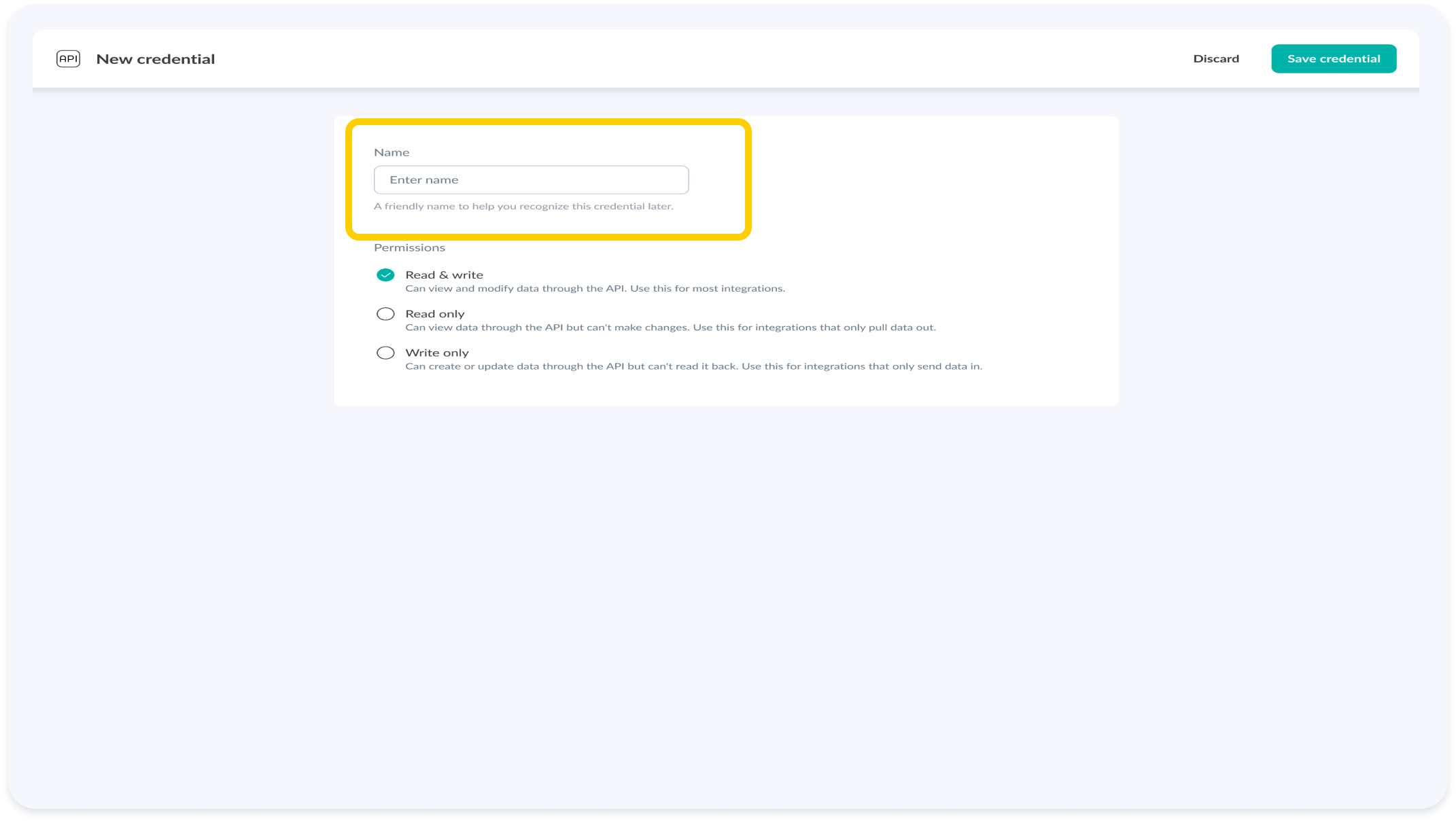The height and width of the screenshot is (821, 1456).
Task: Focus the Enter name input field
Action: click(531, 180)
